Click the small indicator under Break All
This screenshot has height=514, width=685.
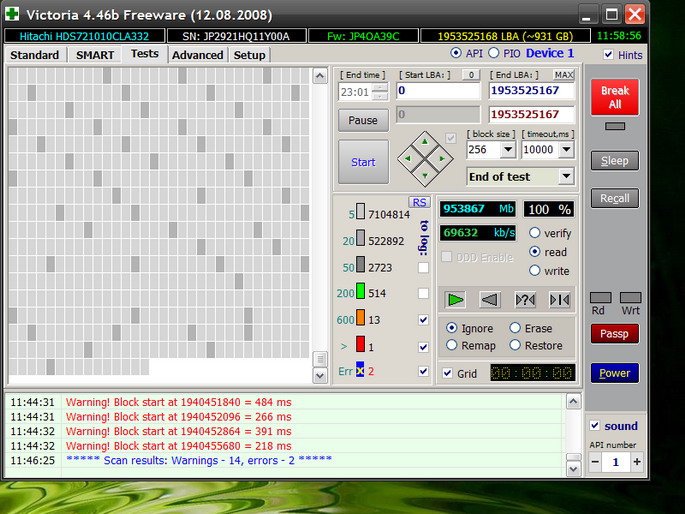point(615,126)
